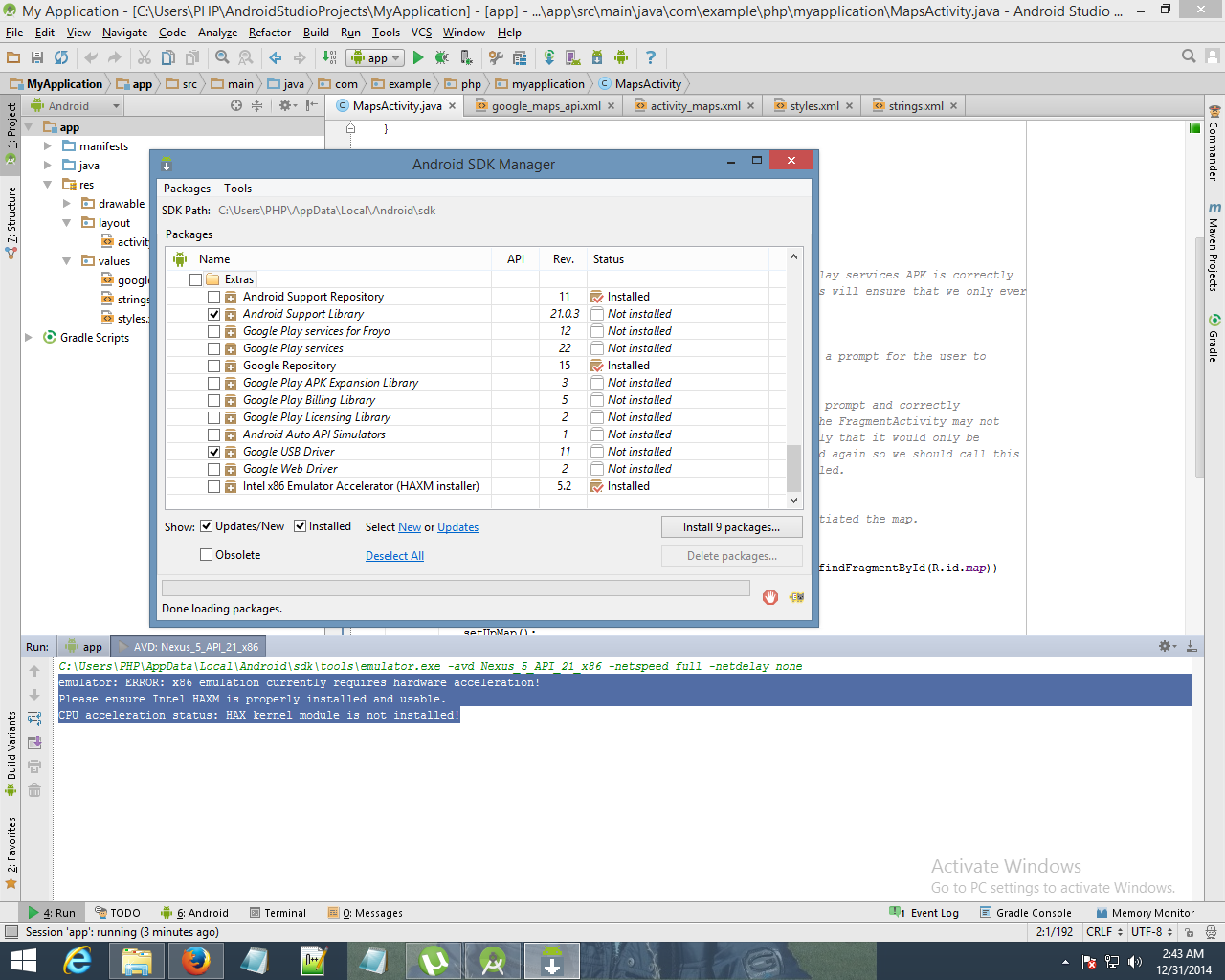Open the SDK Manager toolbar icon

pos(597,57)
